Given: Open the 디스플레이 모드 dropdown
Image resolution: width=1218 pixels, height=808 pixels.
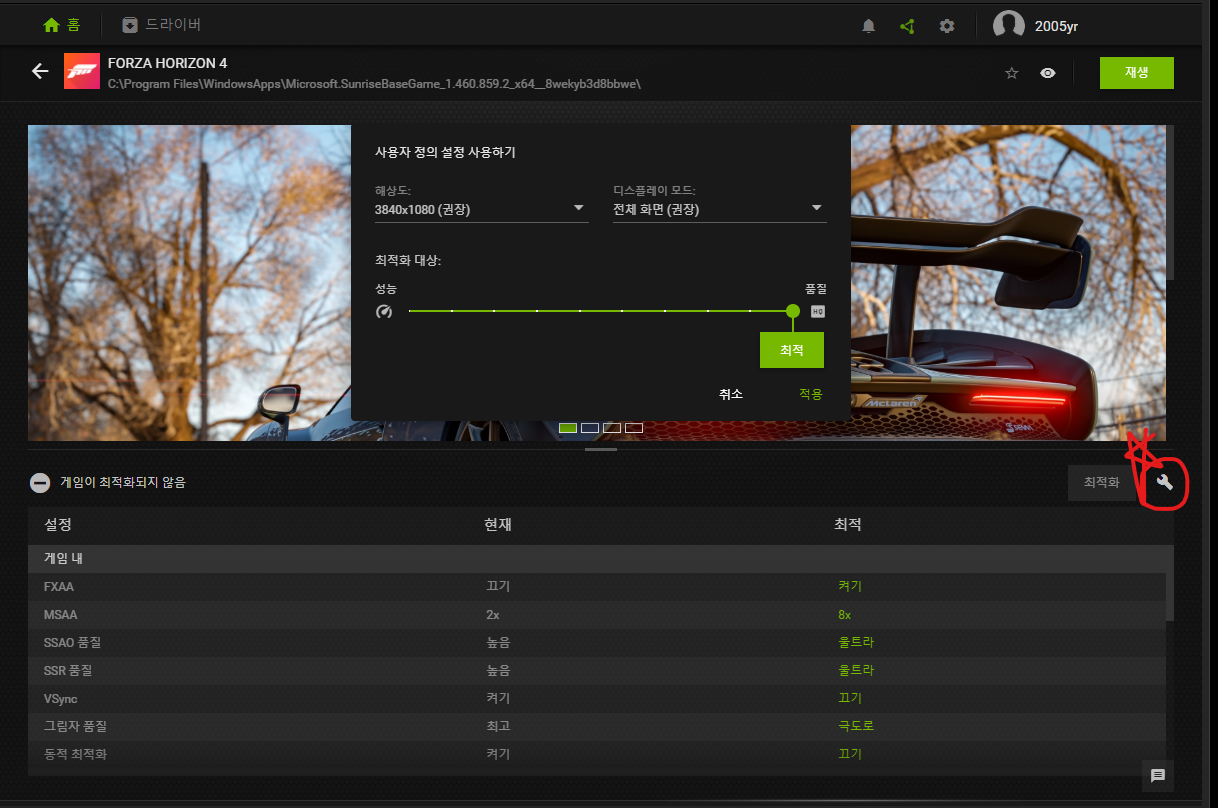Looking at the screenshot, I should (719, 209).
